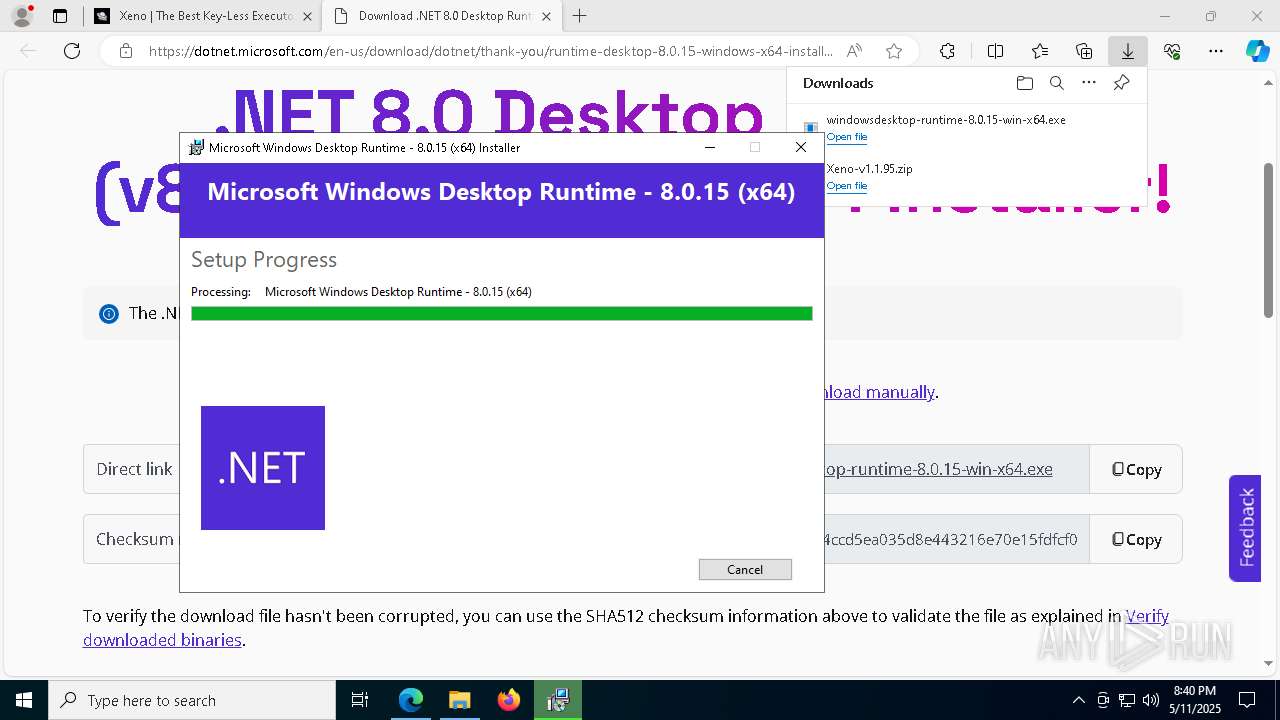Open file for Xeno-v1.1.95.zip

pyautogui.click(x=847, y=186)
